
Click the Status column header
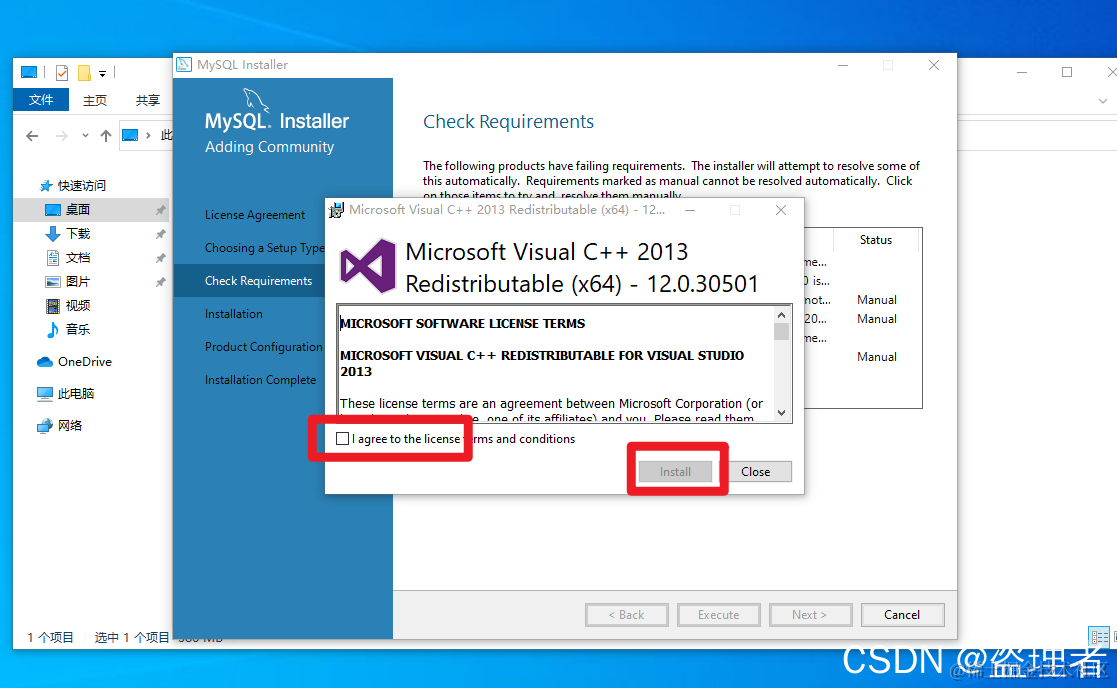click(876, 240)
